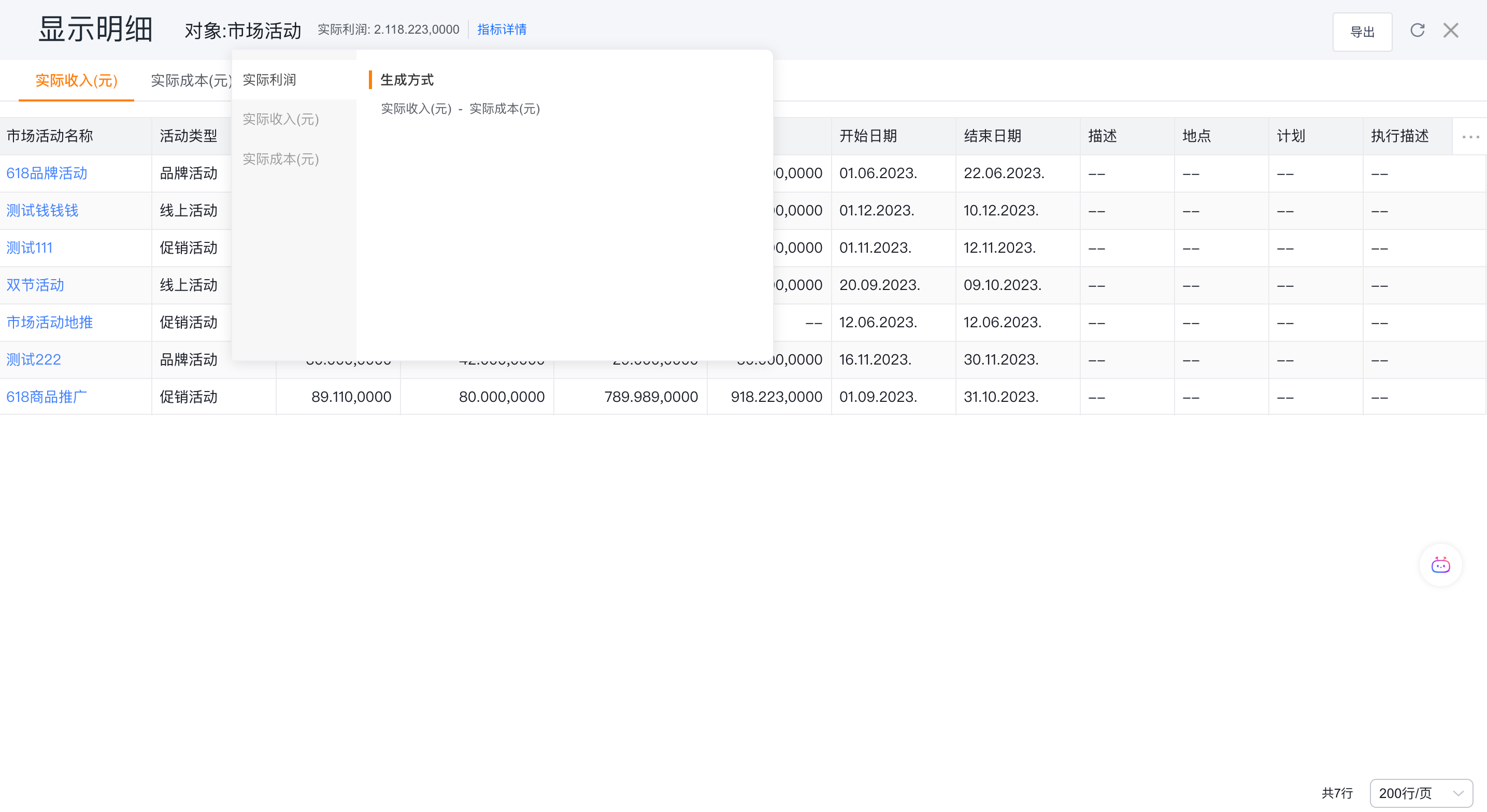Screen dimensions: 1487x812
Task: Open the column options ellipsis icon
Action: click(1470, 137)
